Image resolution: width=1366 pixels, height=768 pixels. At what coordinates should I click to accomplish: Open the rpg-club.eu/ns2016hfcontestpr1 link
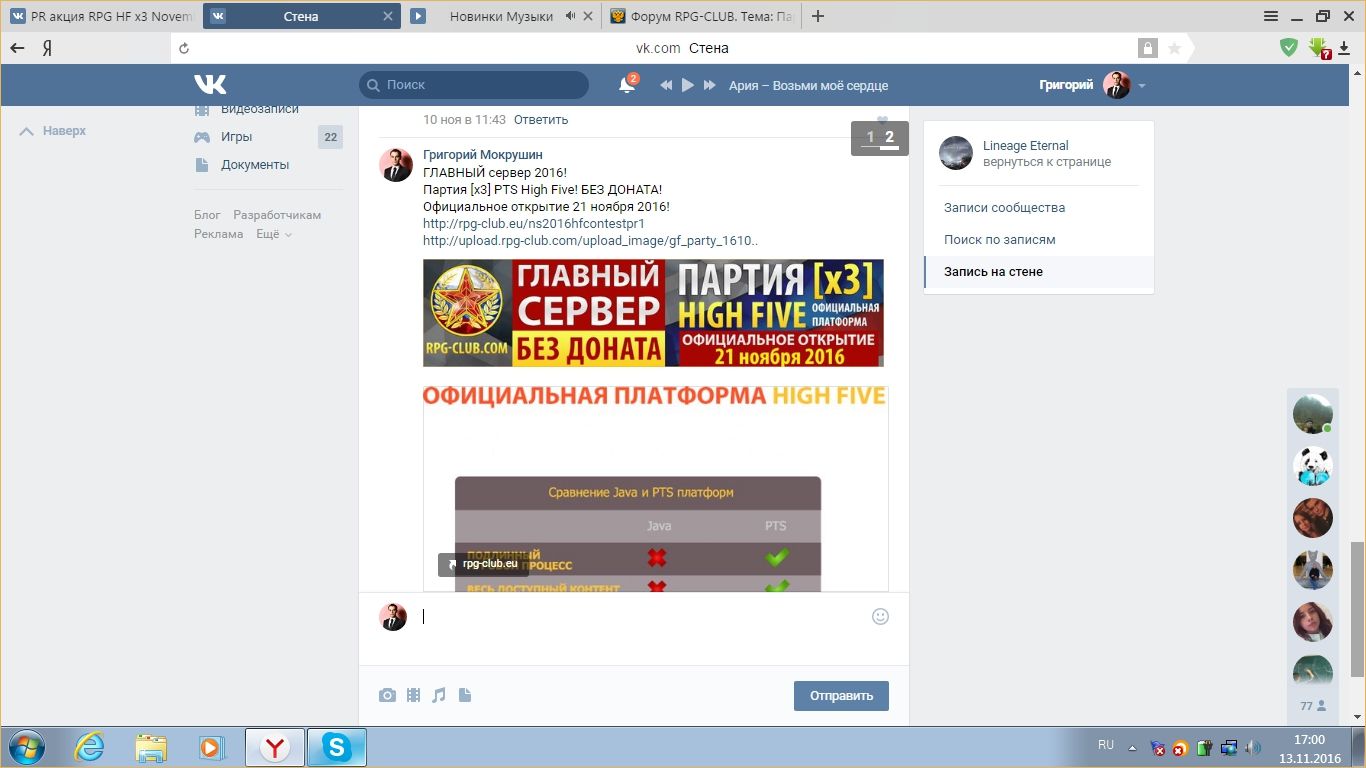pos(534,224)
